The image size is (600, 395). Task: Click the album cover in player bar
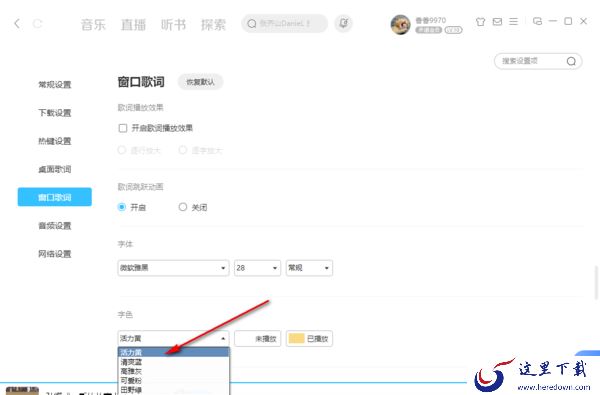click(22, 391)
